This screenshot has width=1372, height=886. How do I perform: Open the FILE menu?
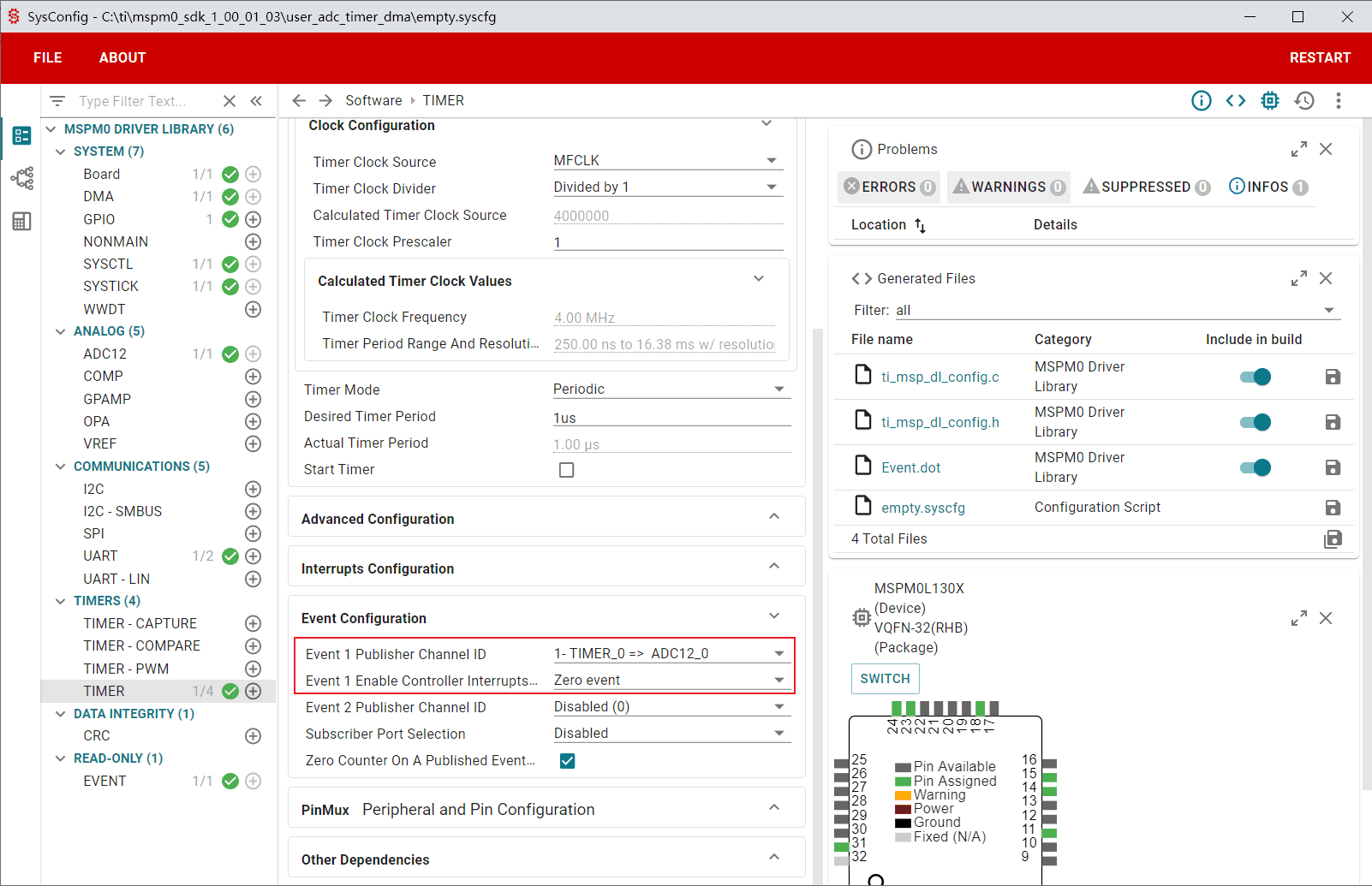[48, 58]
